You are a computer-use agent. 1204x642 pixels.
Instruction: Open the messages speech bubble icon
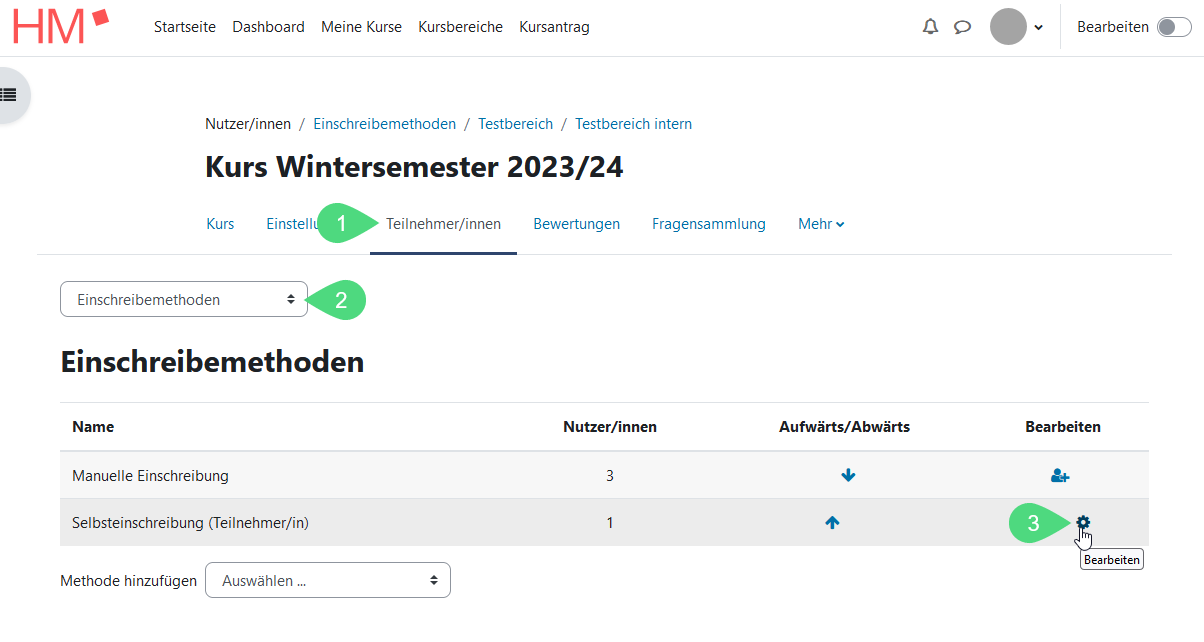click(962, 27)
